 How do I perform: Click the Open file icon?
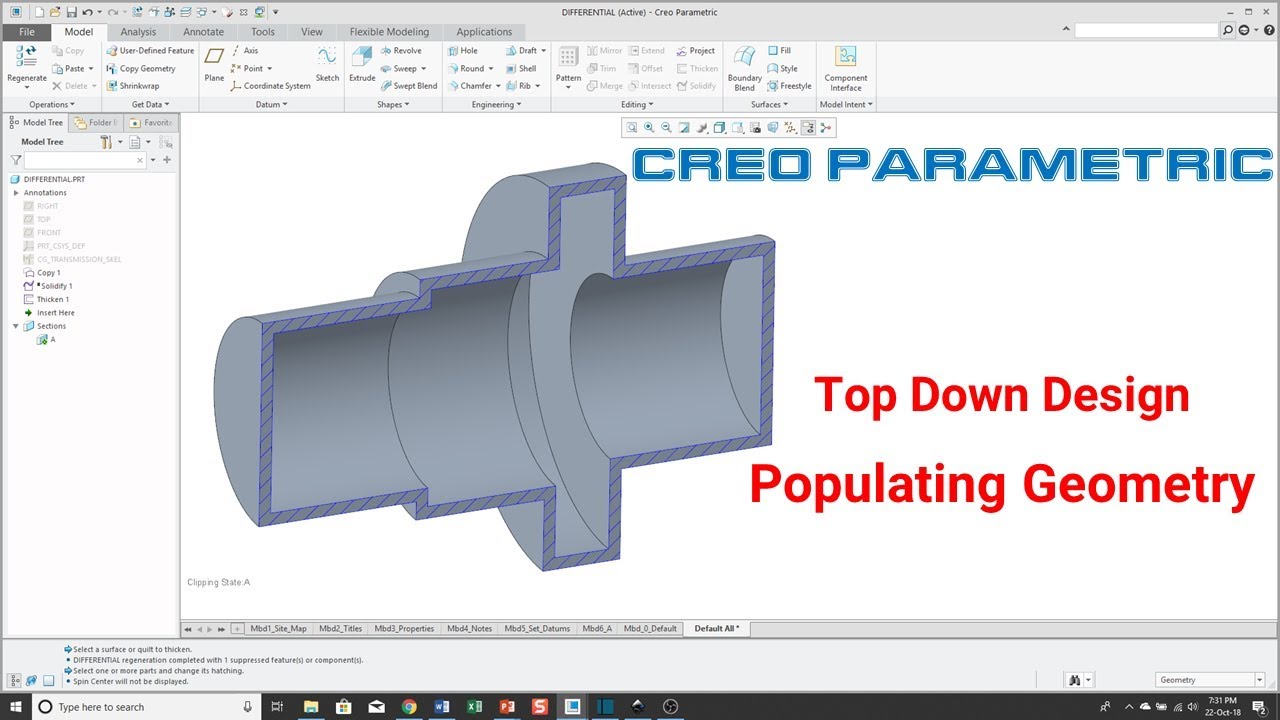click(55, 12)
